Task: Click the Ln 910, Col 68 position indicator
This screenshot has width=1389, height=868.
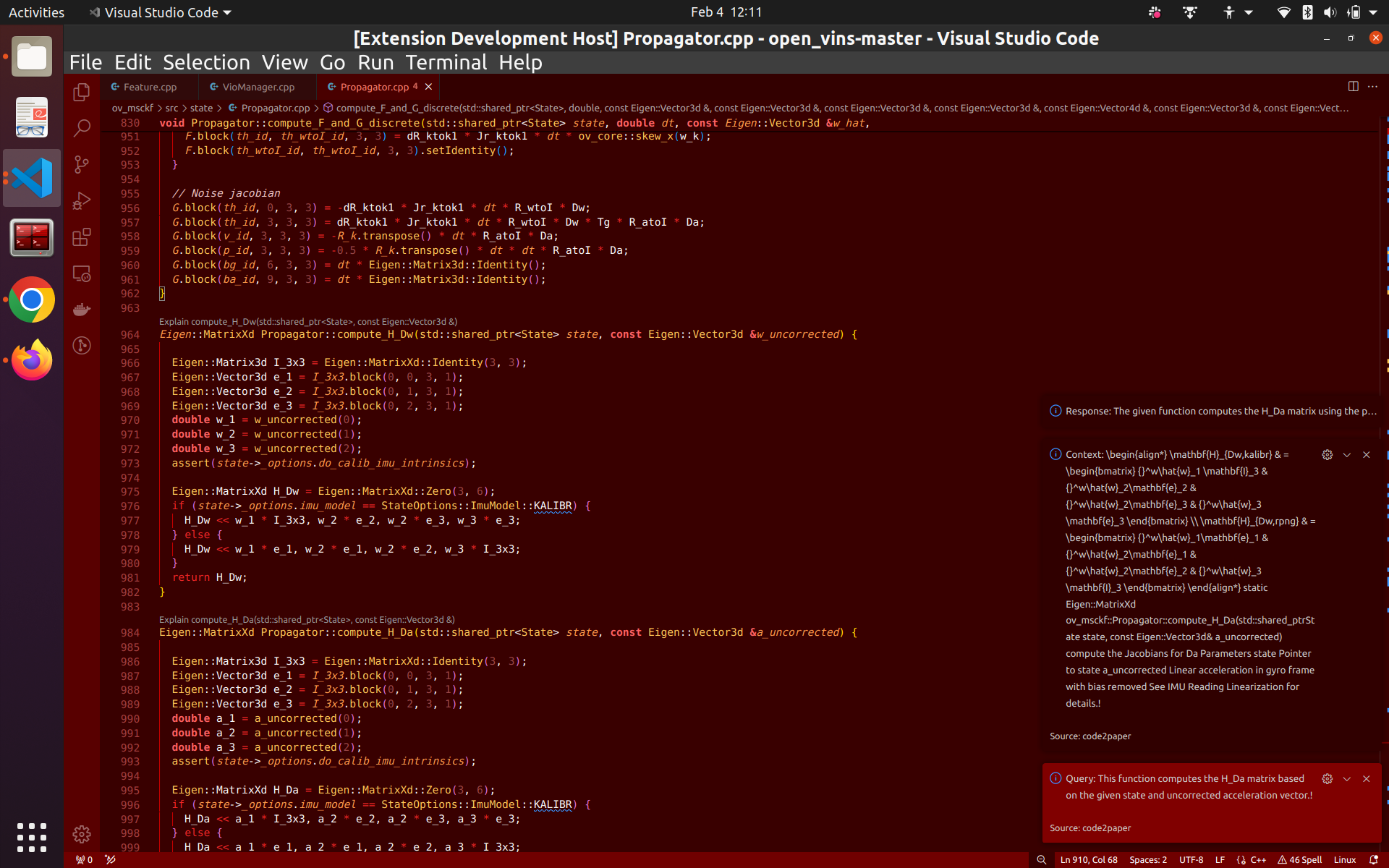Action: [1088, 860]
